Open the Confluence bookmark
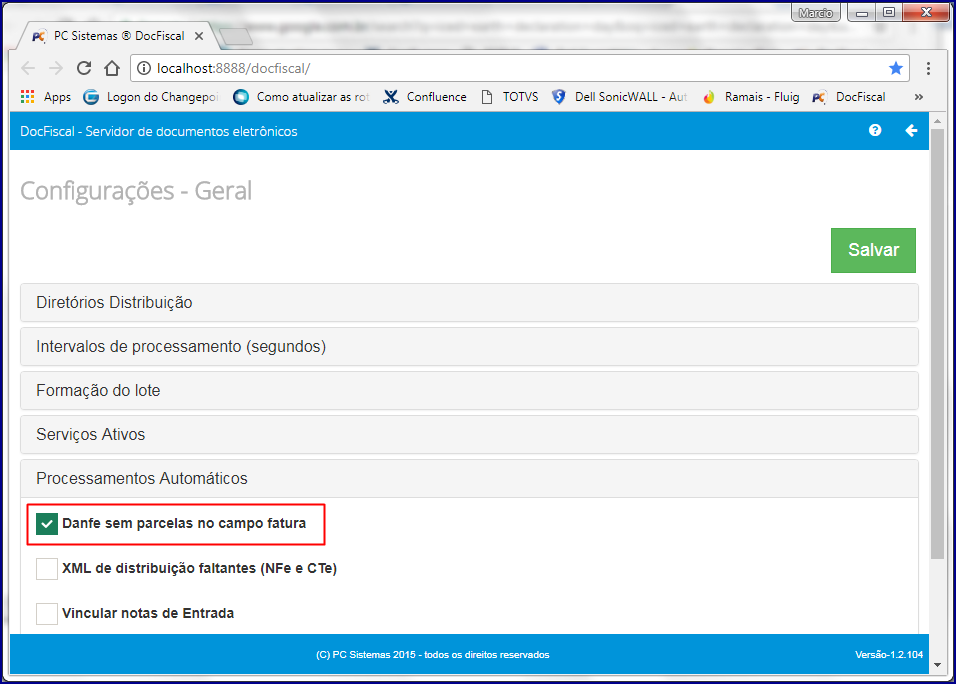The image size is (956, 684). [425, 97]
